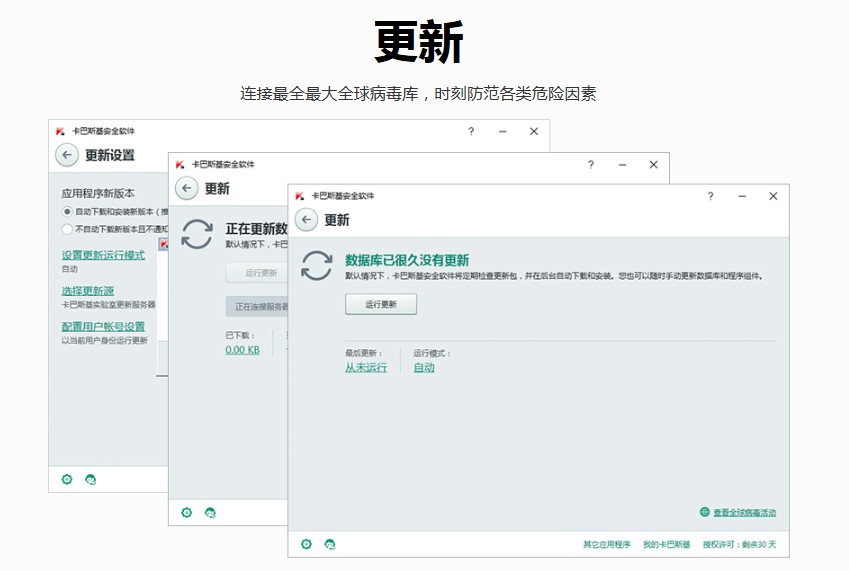Click 最后更新： label
This screenshot has width=849, height=571.
[x=364, y=353]
